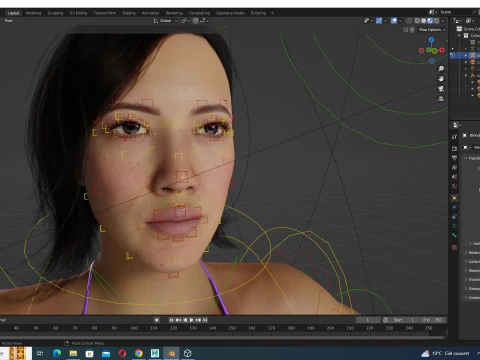
Task: Toggle X-axis mirror pose button
Action: (412, 30)
